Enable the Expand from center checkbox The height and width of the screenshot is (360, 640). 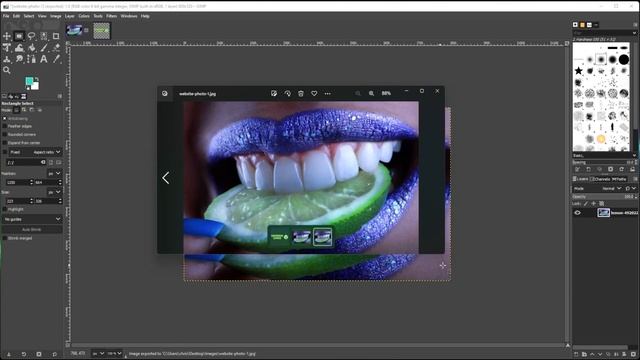(x=5, y=143)
